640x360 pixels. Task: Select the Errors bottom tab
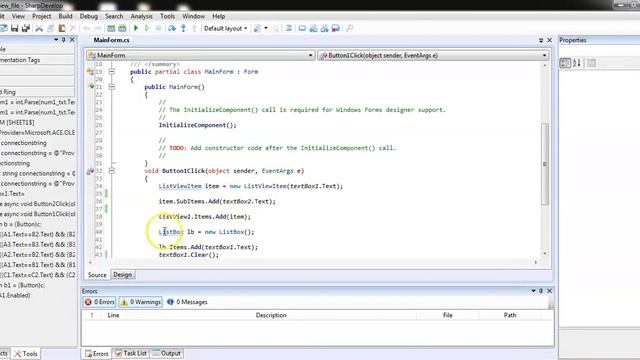[x=97, y=353]
